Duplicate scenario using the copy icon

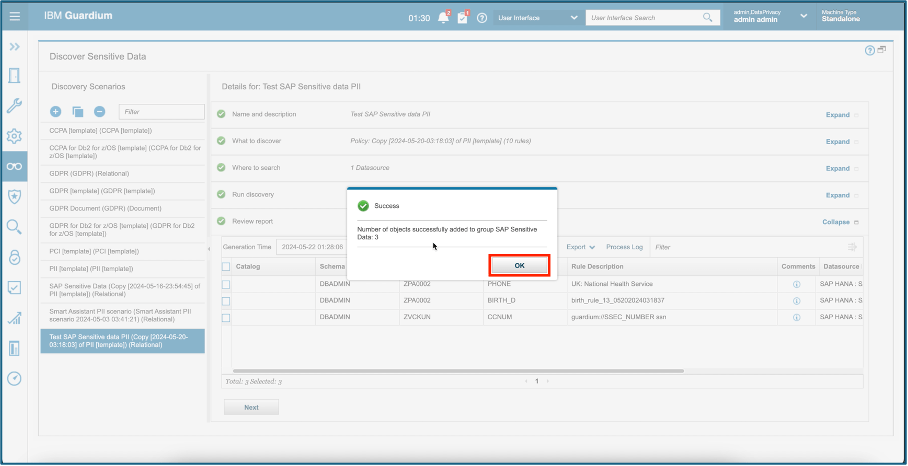78,112
